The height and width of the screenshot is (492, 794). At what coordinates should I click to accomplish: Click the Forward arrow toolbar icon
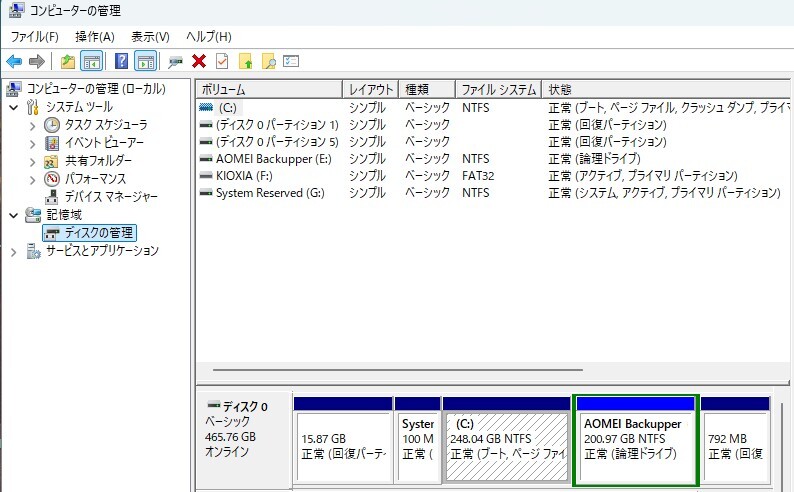point(36,62)
